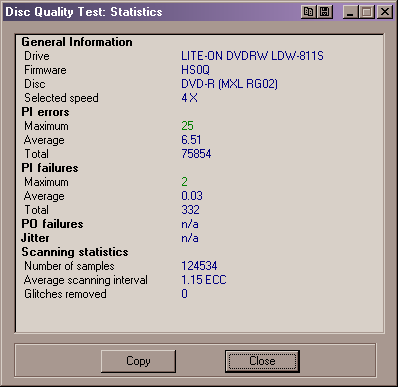Click the Drive label

pyautogui.click(x=37, y=56)
